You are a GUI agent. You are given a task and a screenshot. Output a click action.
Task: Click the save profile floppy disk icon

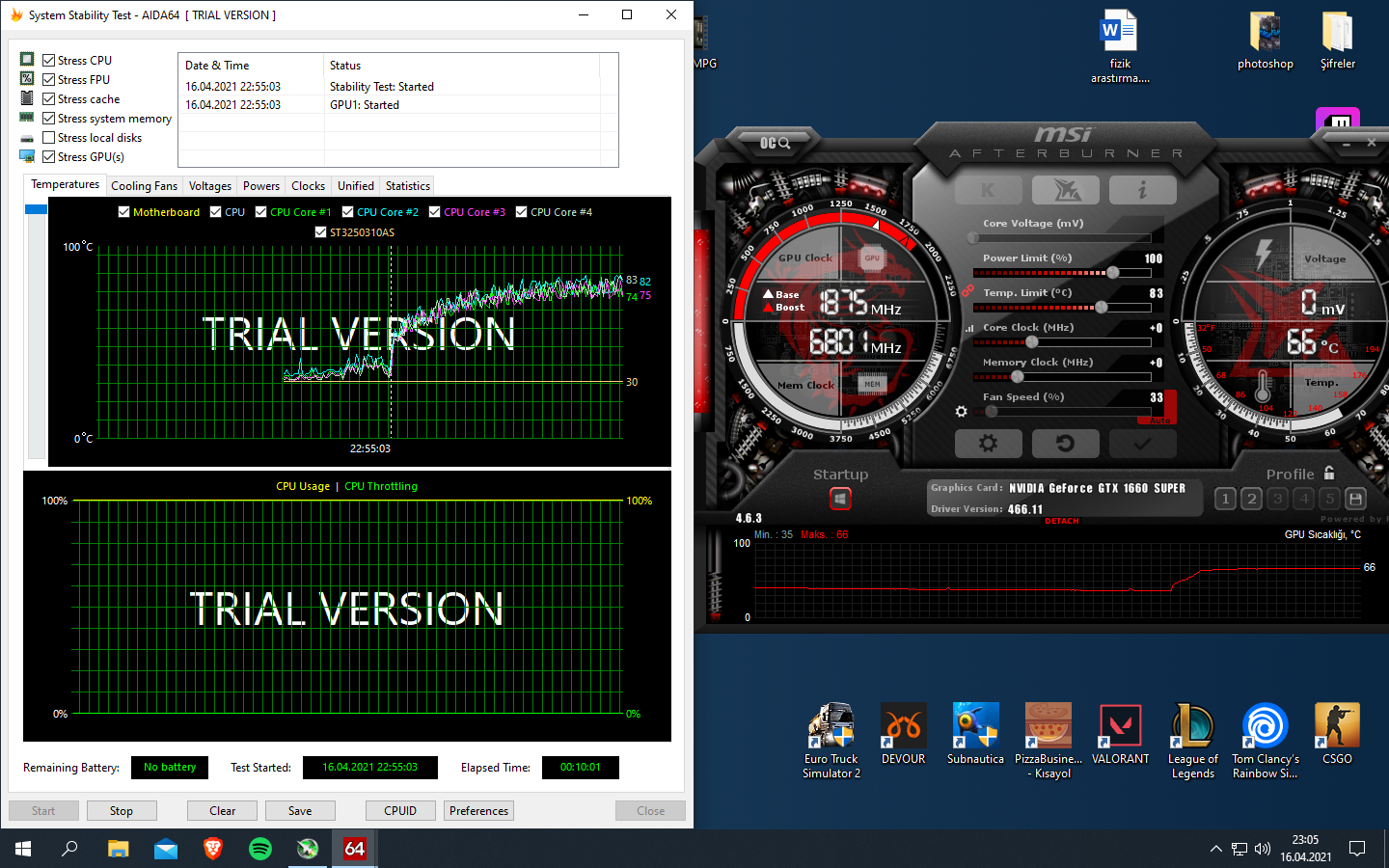coord(1355,499)
